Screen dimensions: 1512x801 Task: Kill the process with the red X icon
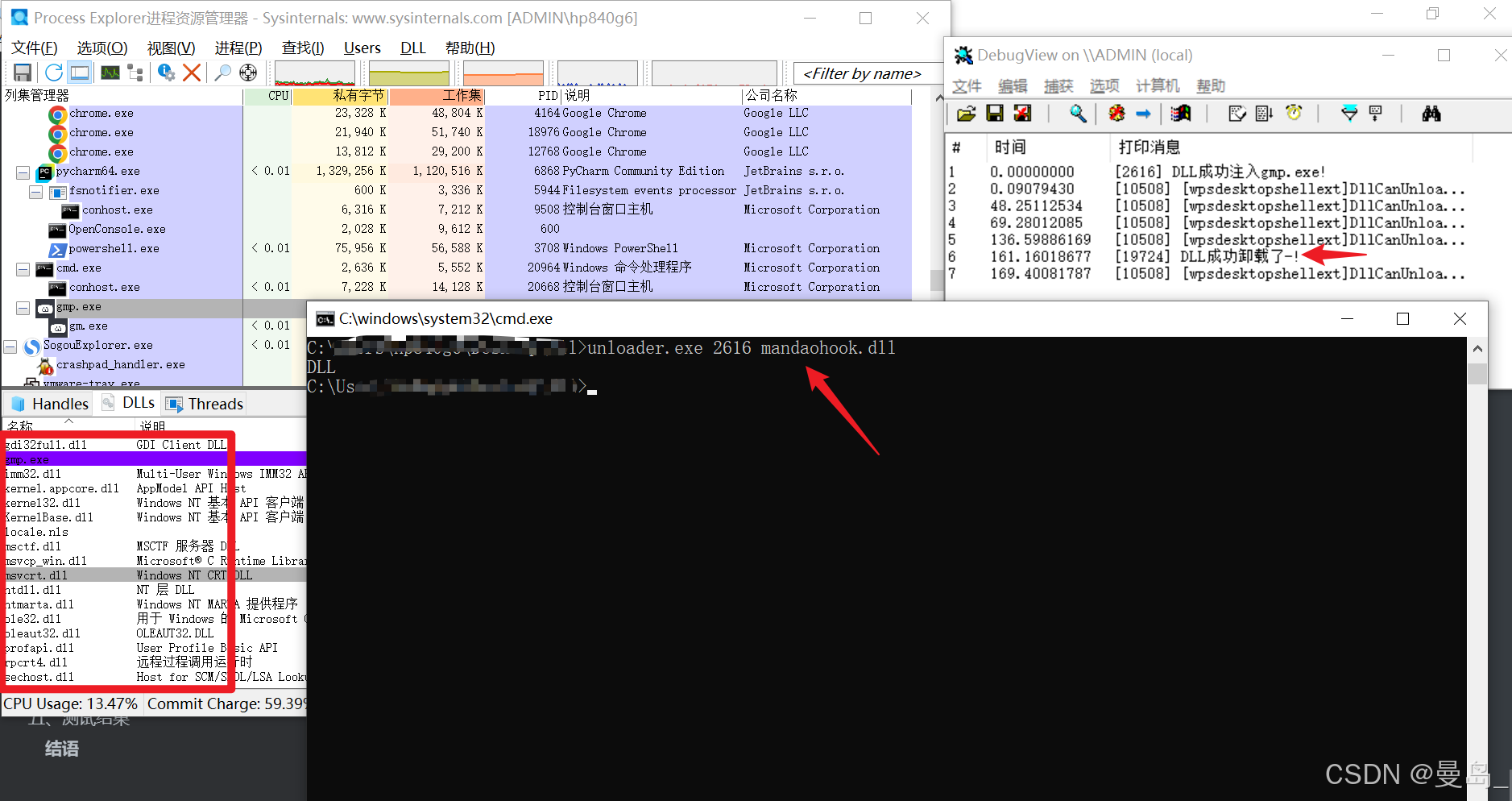(x=192, y=73)
